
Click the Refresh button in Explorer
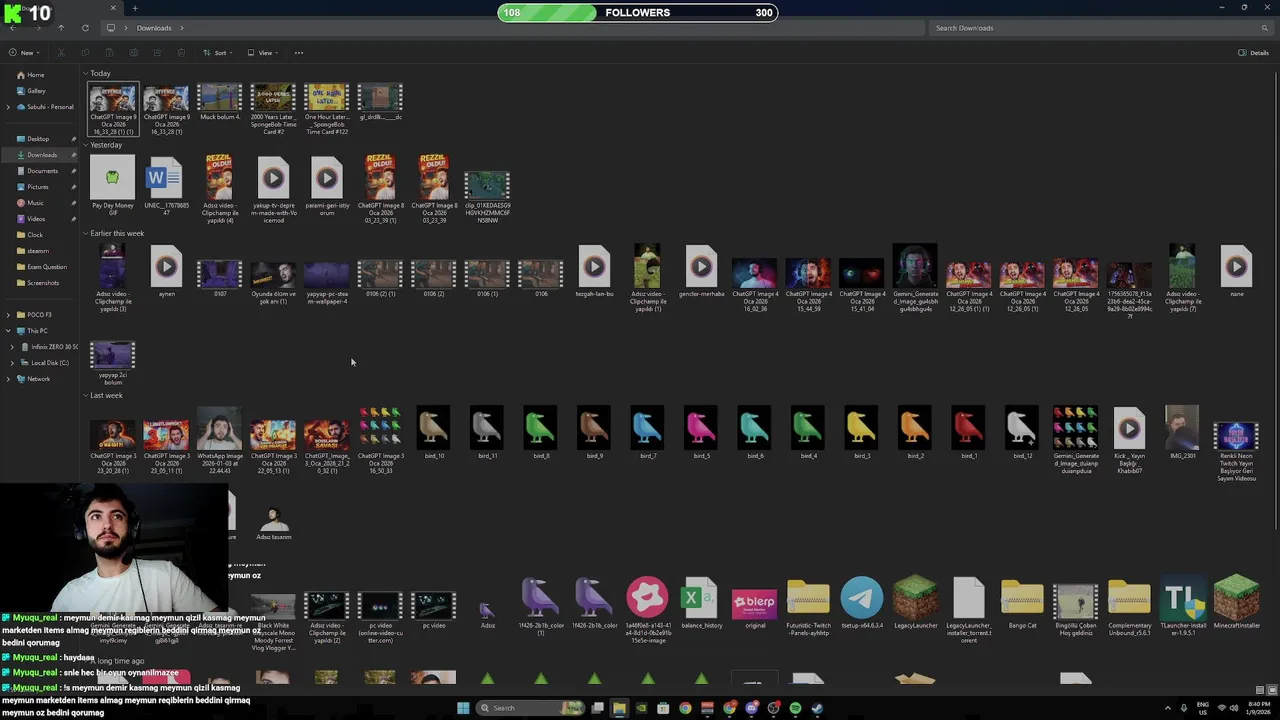[85, 28]
